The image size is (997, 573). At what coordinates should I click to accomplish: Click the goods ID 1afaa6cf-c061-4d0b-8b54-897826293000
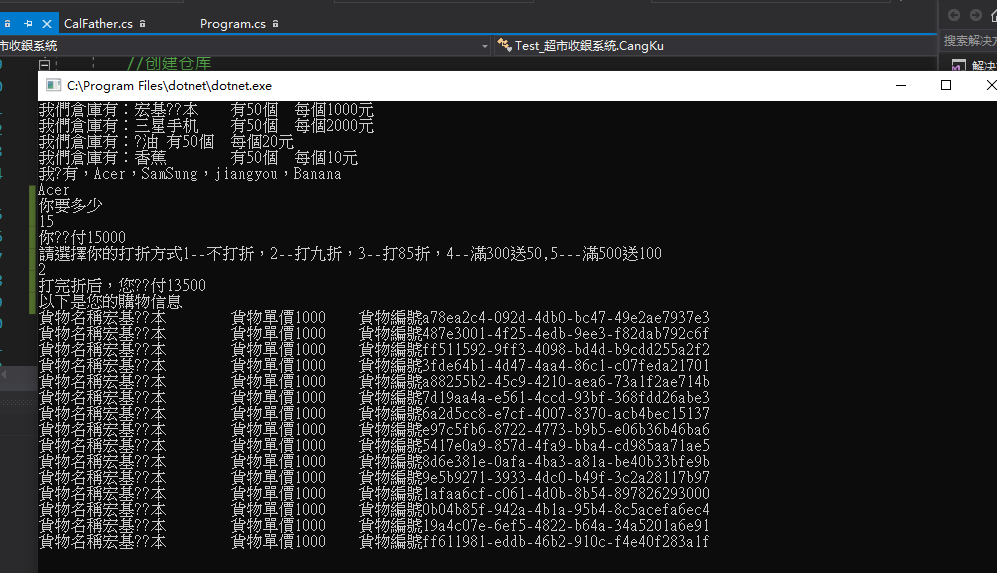(x=565, y=494)
